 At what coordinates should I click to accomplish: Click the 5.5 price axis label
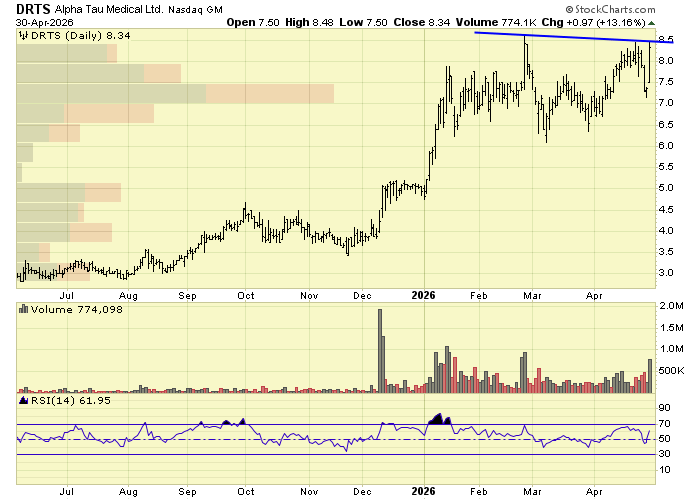(x=666, y=167)
